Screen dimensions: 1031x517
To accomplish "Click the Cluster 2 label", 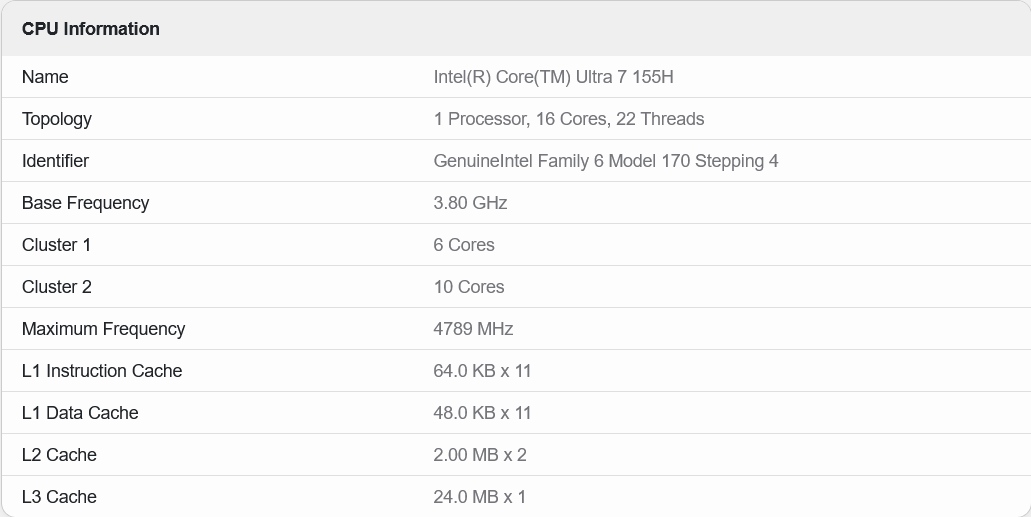I will tap(57, 287).
